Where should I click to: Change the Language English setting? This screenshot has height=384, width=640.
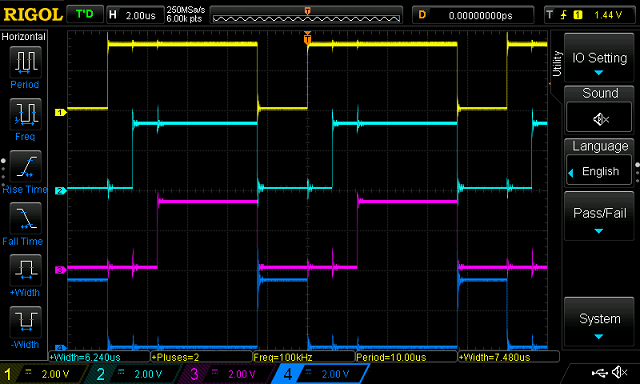[x=599, y=171]
